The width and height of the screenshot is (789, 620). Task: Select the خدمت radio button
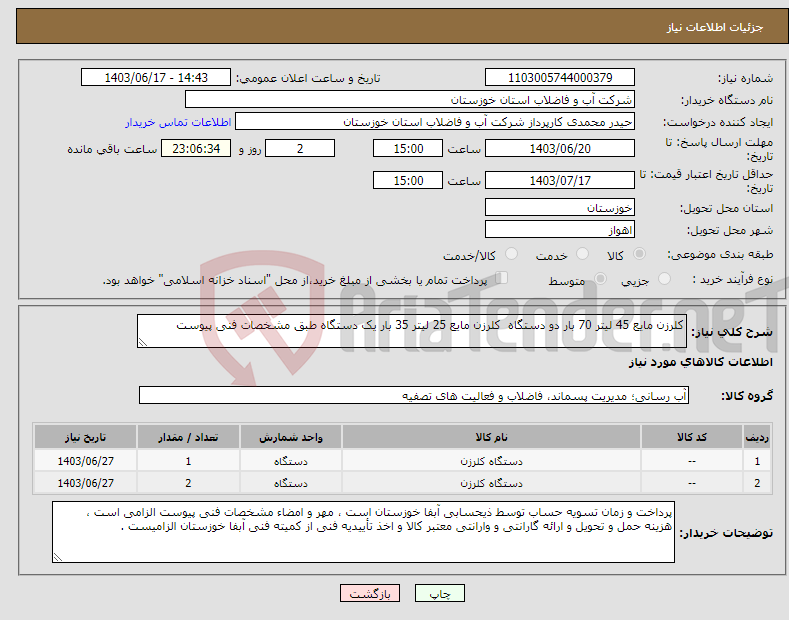point(582,254)
